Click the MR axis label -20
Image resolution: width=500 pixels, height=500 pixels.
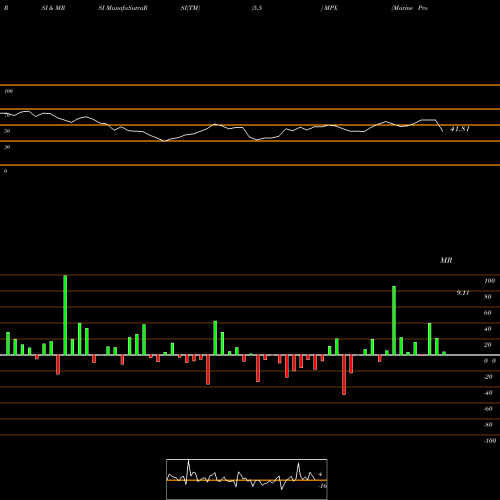click(x=488, y=377)
